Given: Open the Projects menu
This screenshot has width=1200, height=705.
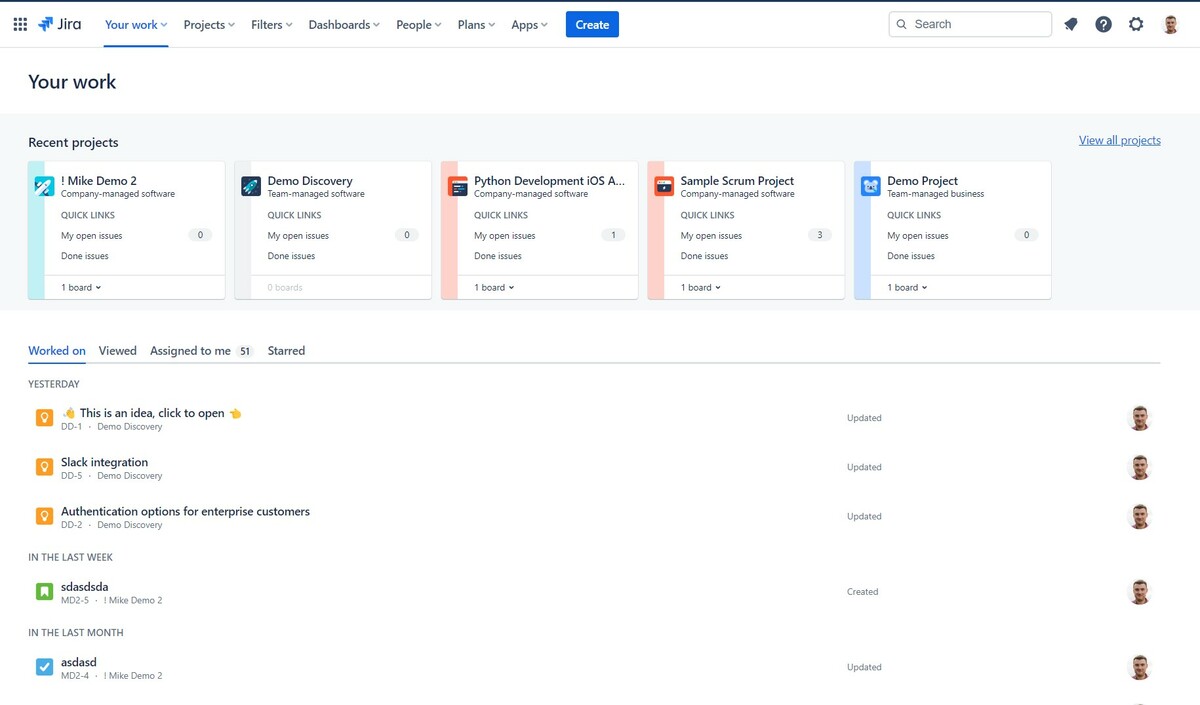Looking at the screenshot, I should point(208,24).
